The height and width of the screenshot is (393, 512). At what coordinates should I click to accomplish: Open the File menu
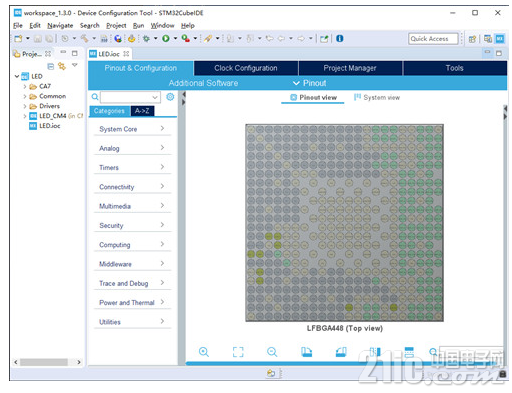[18, 25]
